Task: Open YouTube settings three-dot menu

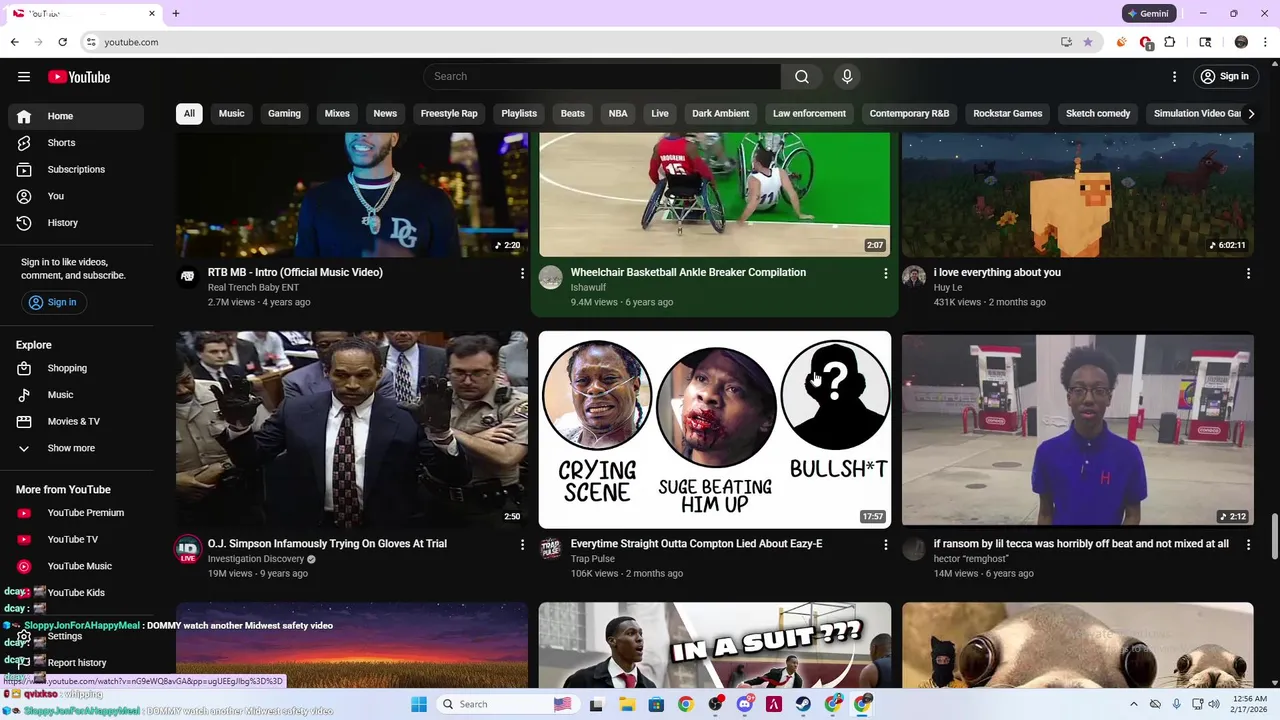Action: click(x=1175, y=77)
